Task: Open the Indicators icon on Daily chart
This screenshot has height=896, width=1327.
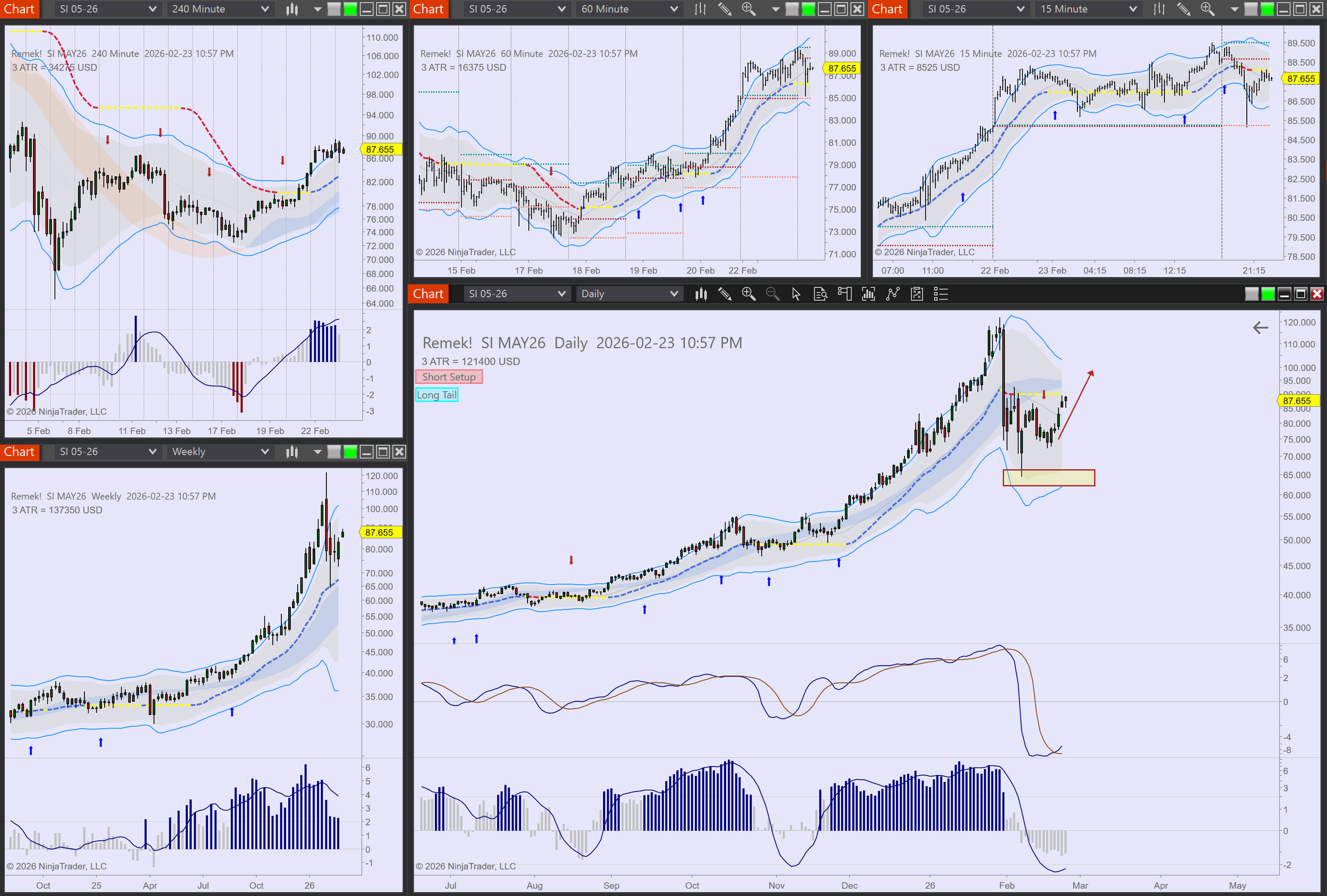Action: coord(892,294)
